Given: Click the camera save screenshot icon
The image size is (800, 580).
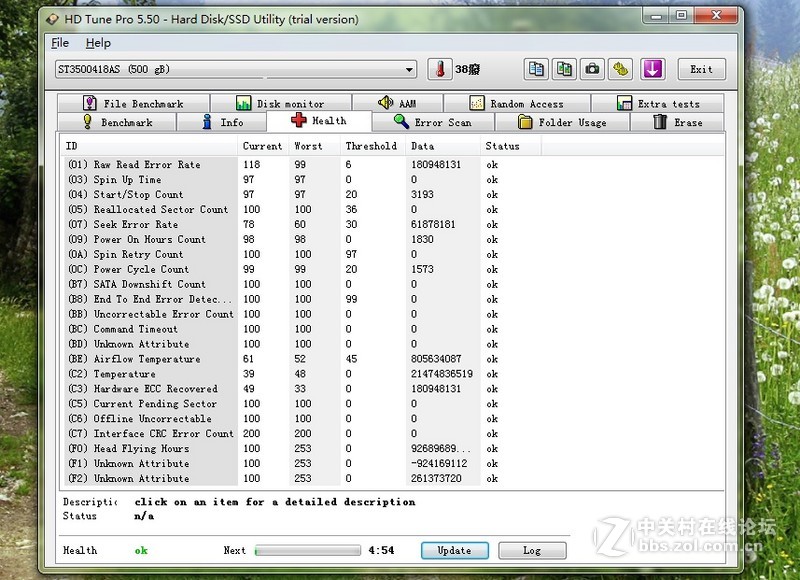Looking at the screenshot, I should (x=593, y=69).
